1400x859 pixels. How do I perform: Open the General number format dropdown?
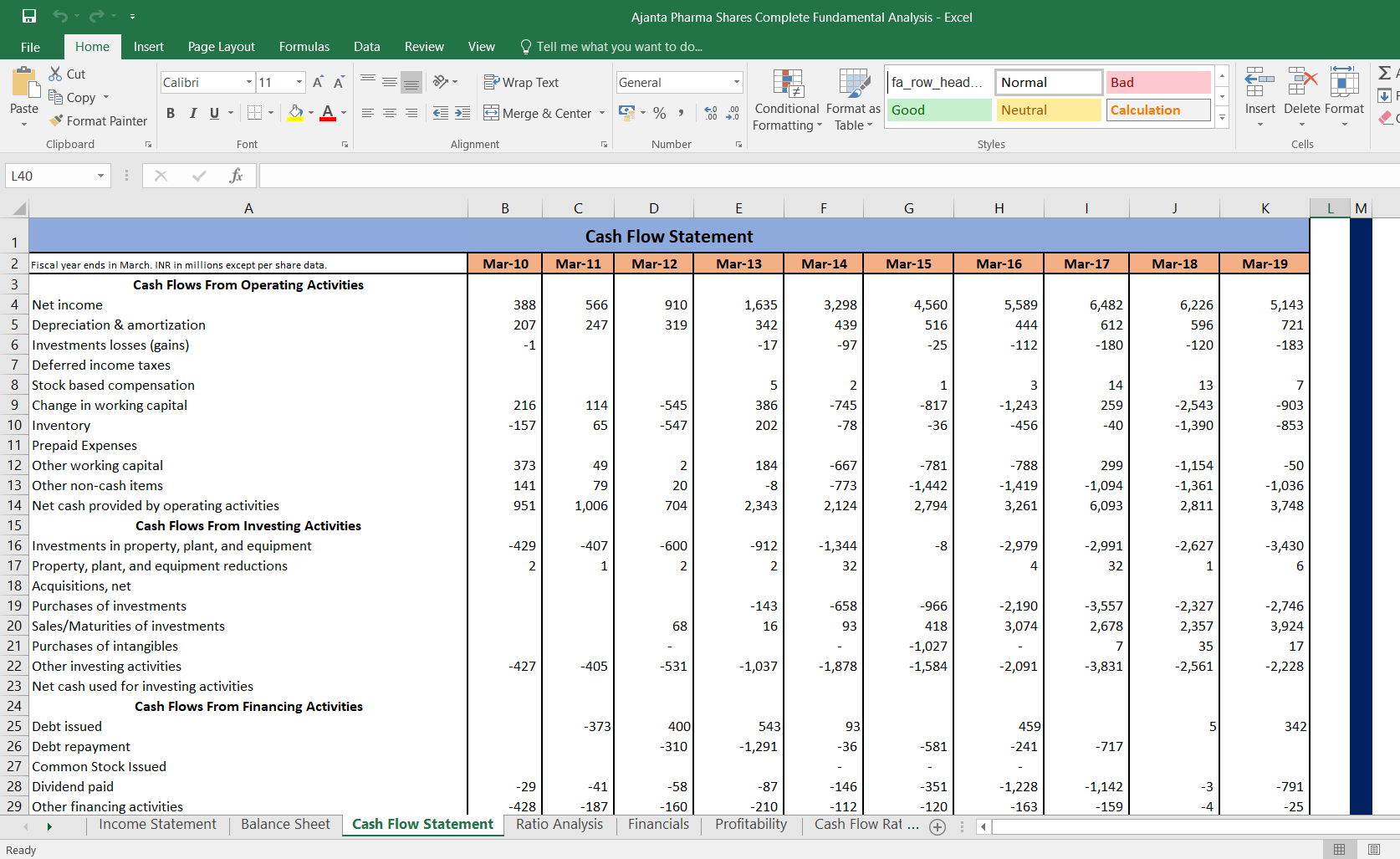coord(737,82)
